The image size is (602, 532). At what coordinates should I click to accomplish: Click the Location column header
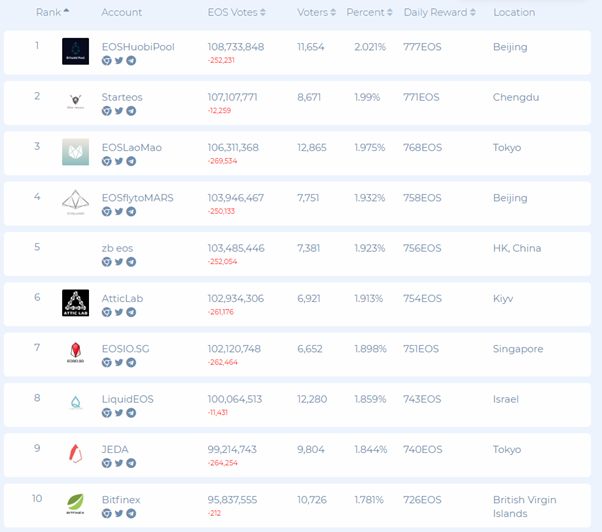(514, 12)
